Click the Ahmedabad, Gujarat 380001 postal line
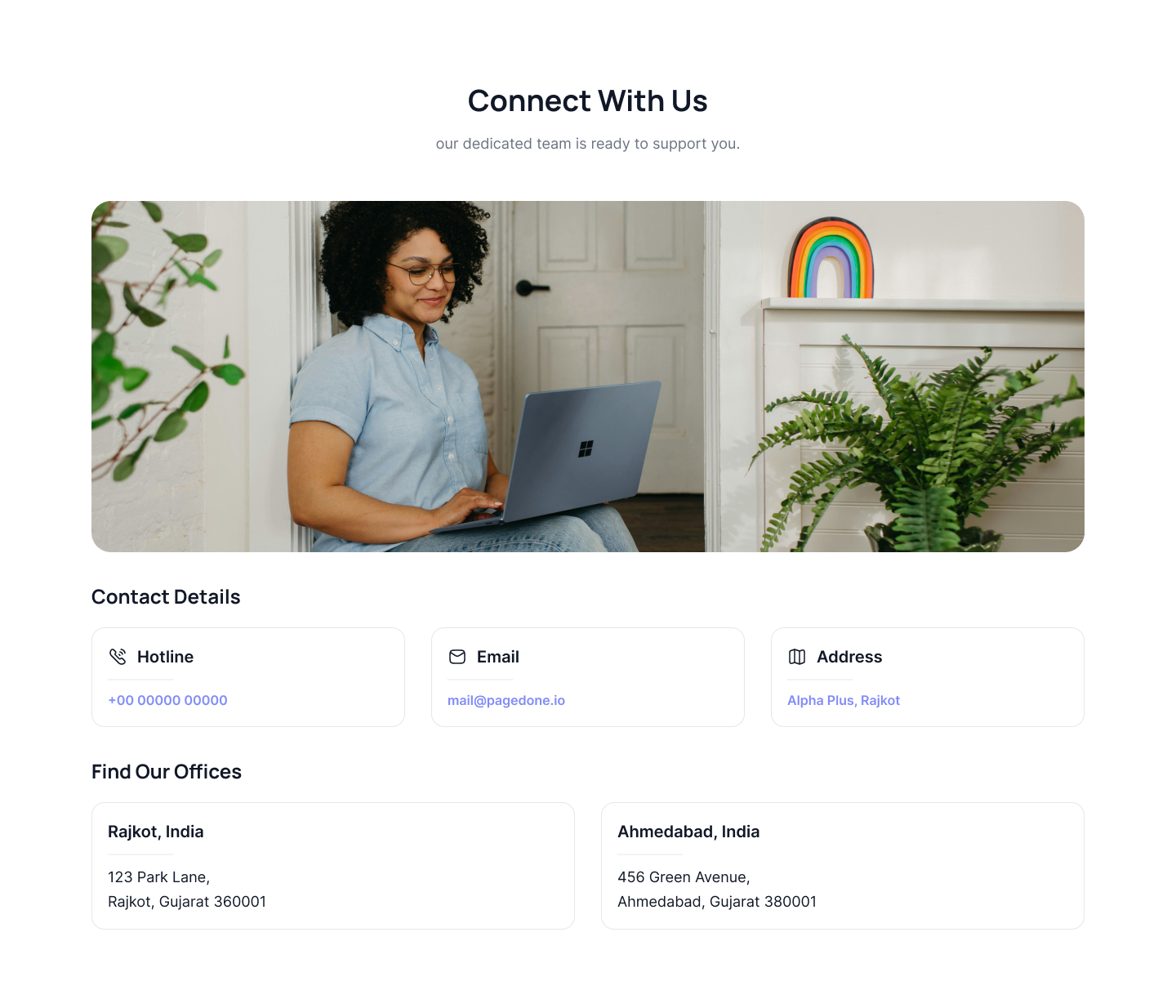The width and height of the screenshot is (1176, 1008). tap(717, 902)
